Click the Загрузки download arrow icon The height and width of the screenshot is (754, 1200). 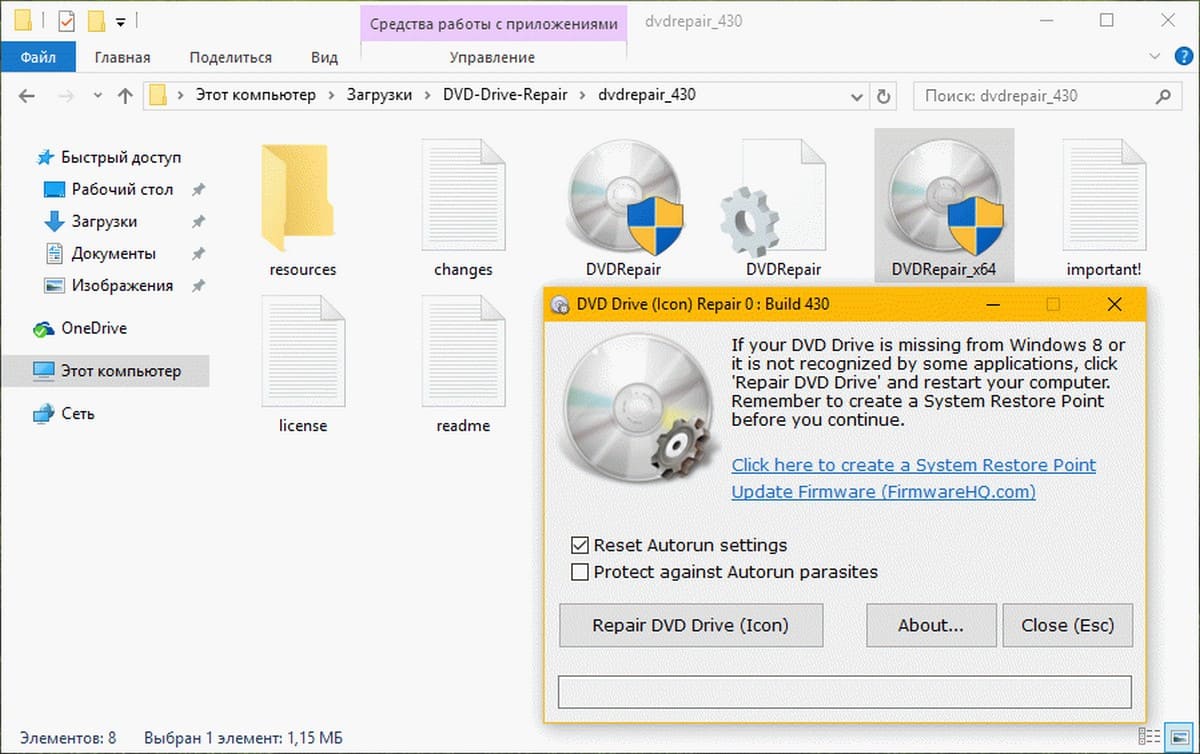click(x=54, y=221)
